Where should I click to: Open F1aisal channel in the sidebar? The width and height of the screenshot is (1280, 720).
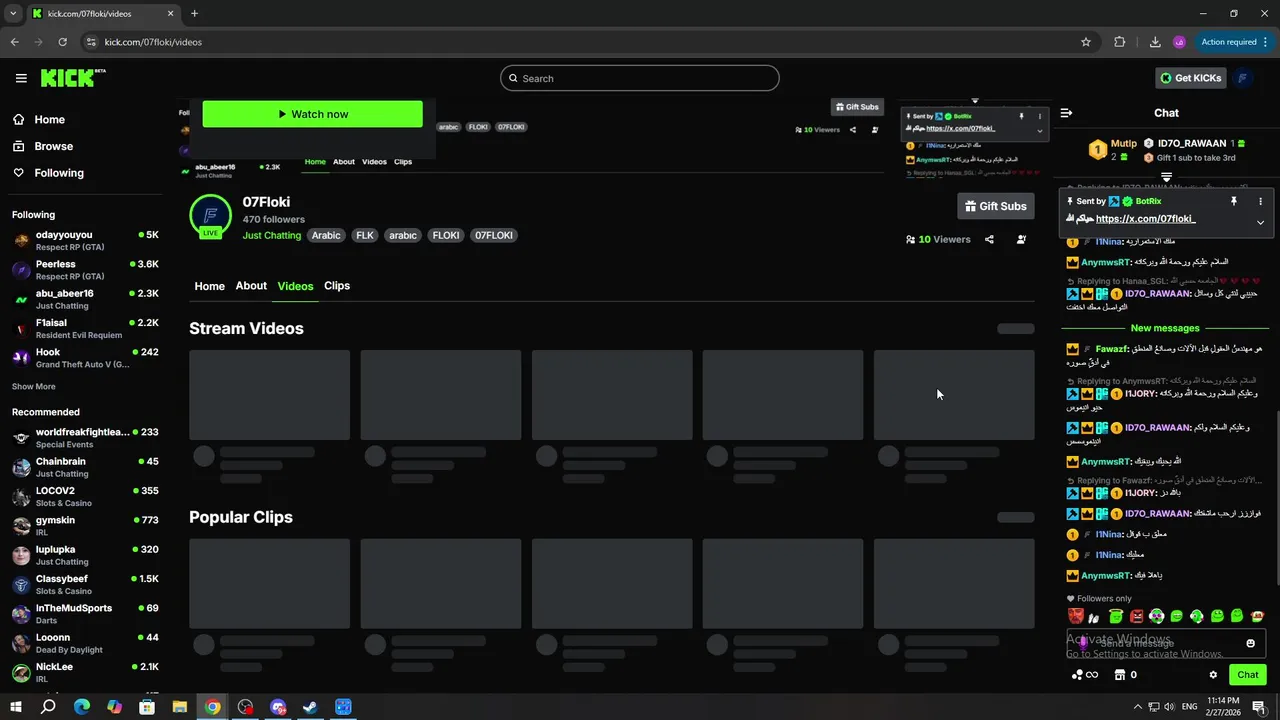point(85,328)
